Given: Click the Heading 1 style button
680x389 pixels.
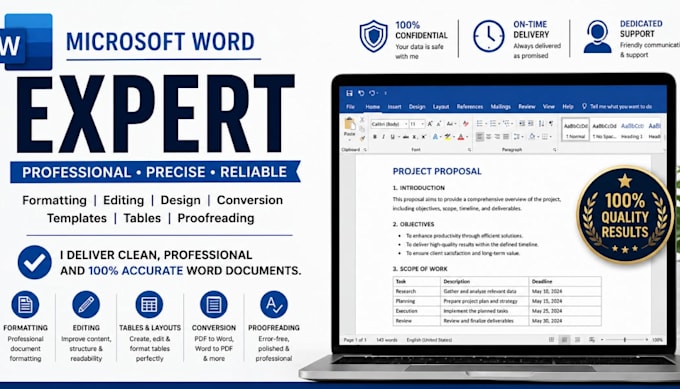Looking at the screenshot, I should (632, 130).
